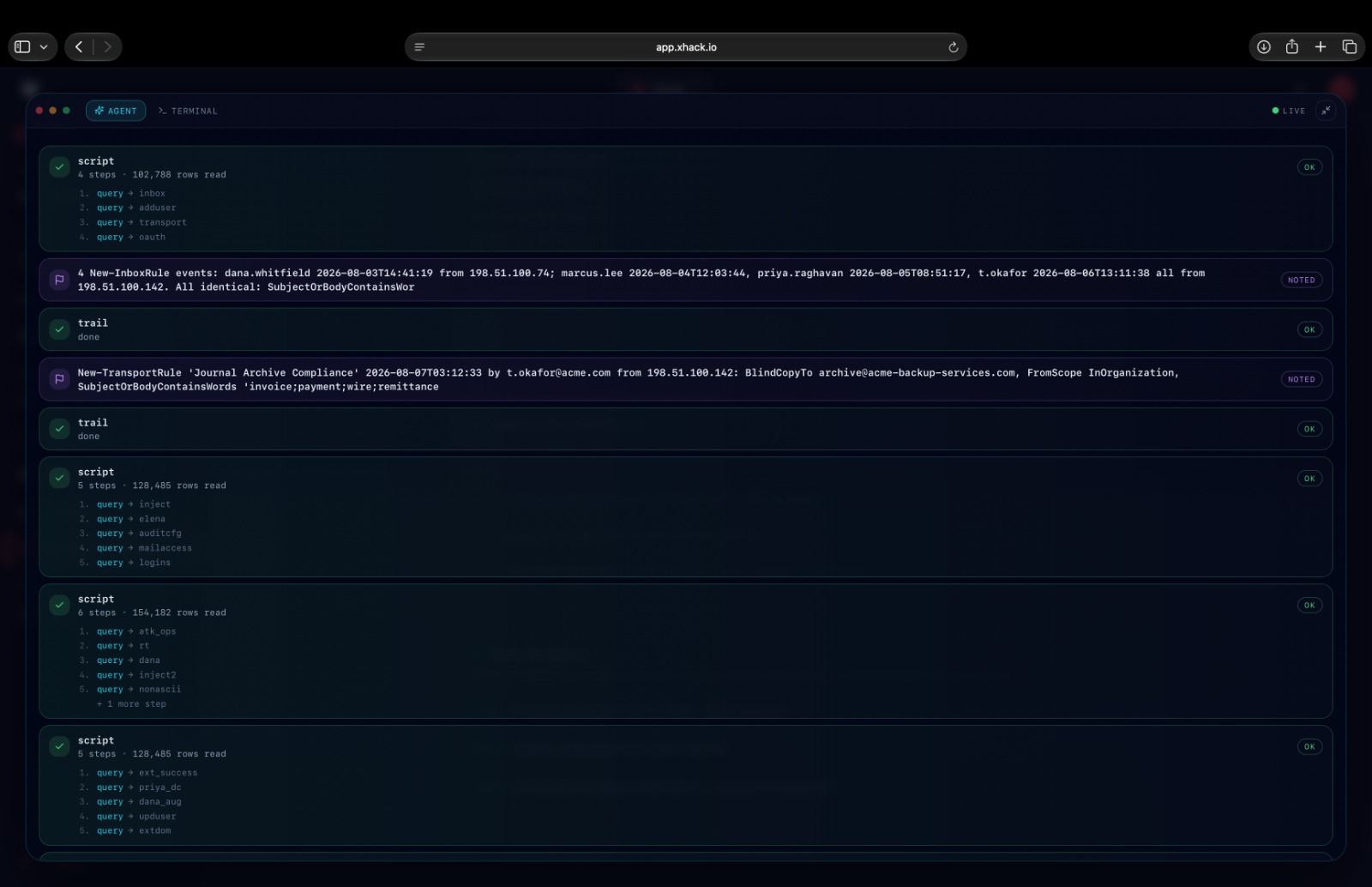Click flag icon on New-InboxRule events note
1372x887 pixels.
coord(59,280)
